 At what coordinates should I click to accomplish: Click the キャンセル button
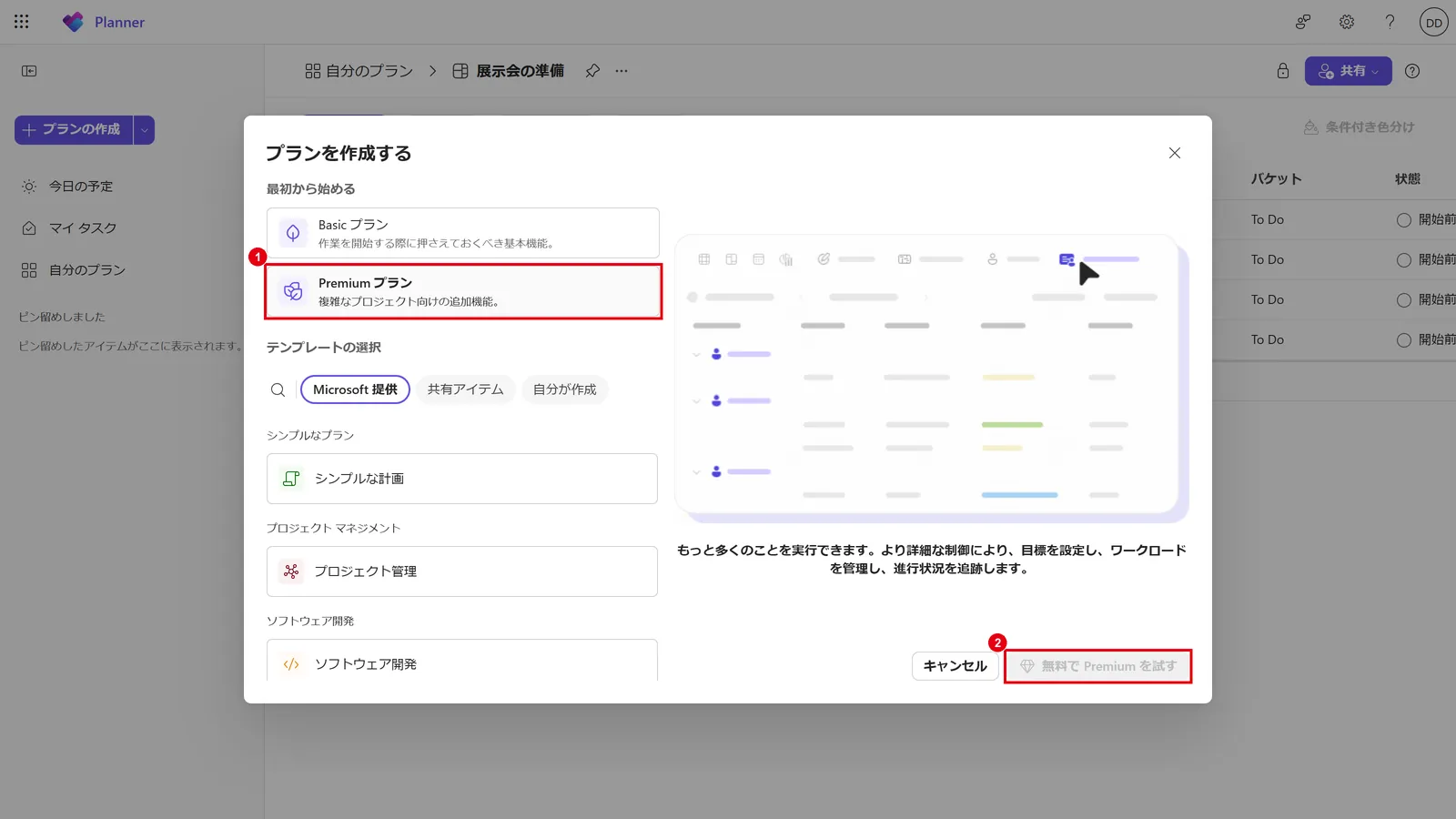(955, 666)
